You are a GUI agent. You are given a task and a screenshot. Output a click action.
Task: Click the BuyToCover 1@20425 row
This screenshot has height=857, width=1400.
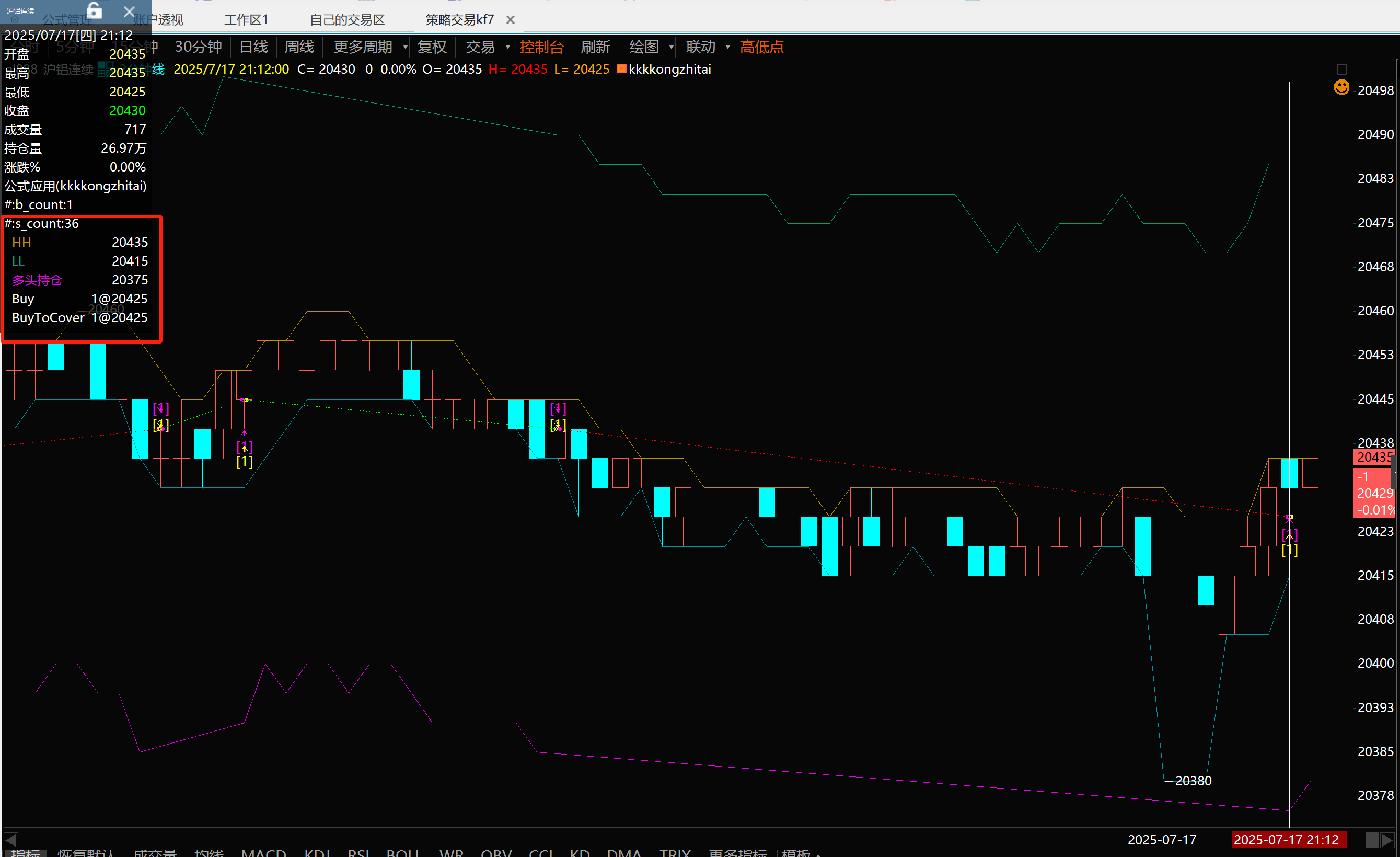pyautogui.click(x=79, y=317)
